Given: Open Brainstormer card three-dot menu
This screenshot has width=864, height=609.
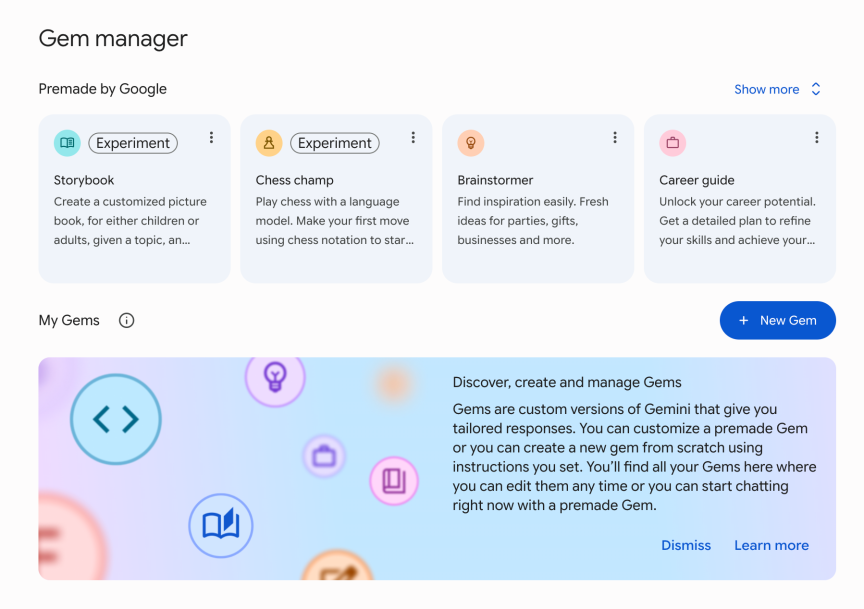Looking at the screenshot, I should [x=614, y=138].
